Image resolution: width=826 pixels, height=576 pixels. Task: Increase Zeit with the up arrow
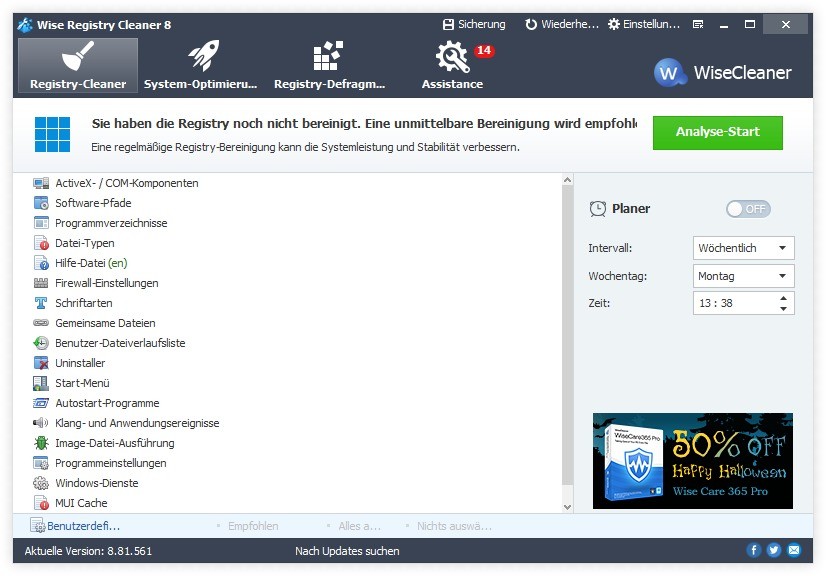click(783, 298)
